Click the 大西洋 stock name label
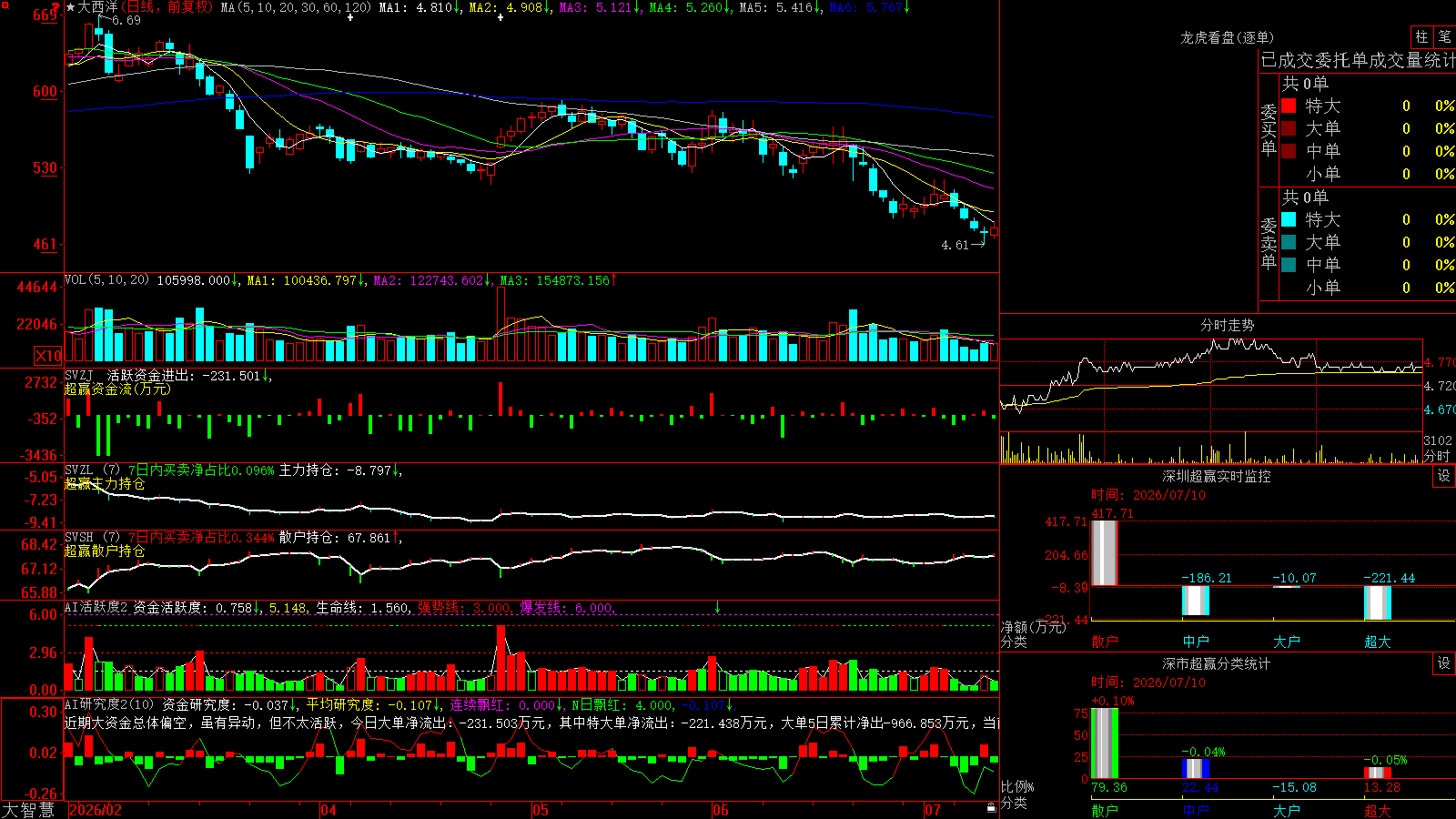This screenshot has height=819, width=1456. click(98, 7)
